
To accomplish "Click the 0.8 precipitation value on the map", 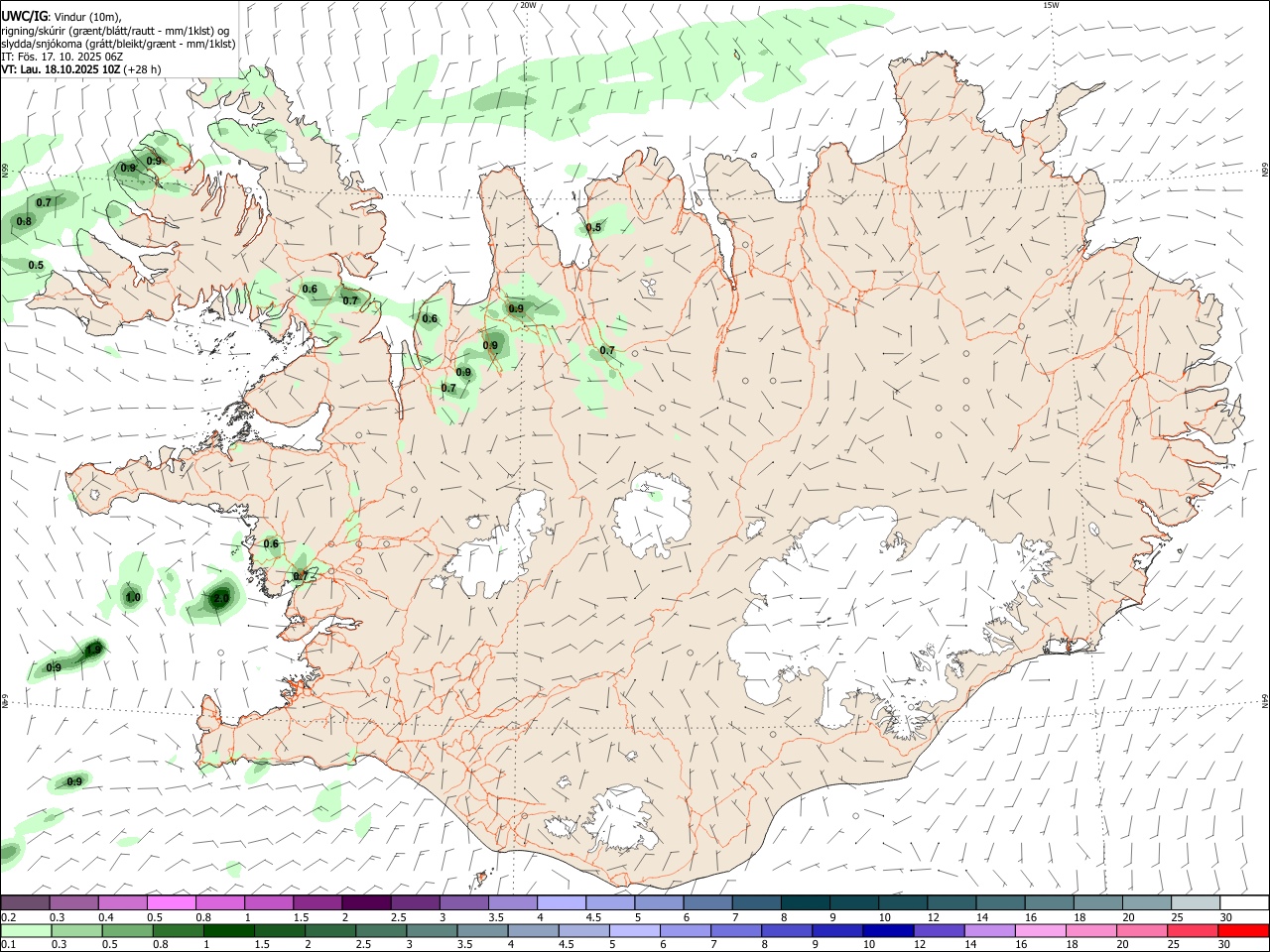I will pyautogui.click(x=24, y=221).
